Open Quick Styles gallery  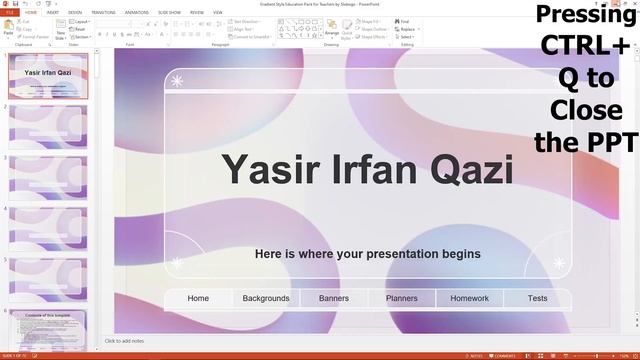click(347, 29)
